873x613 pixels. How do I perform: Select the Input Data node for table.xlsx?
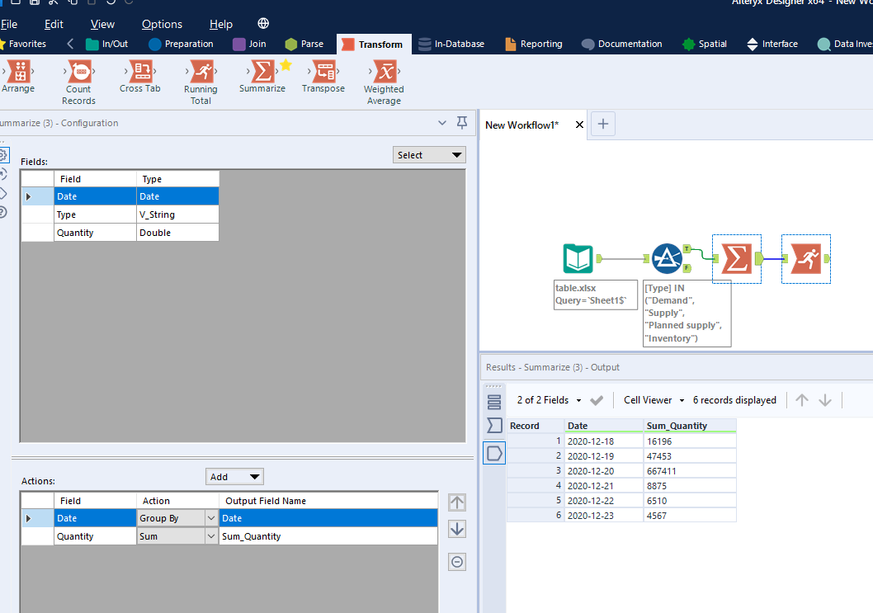click(579, 259)
